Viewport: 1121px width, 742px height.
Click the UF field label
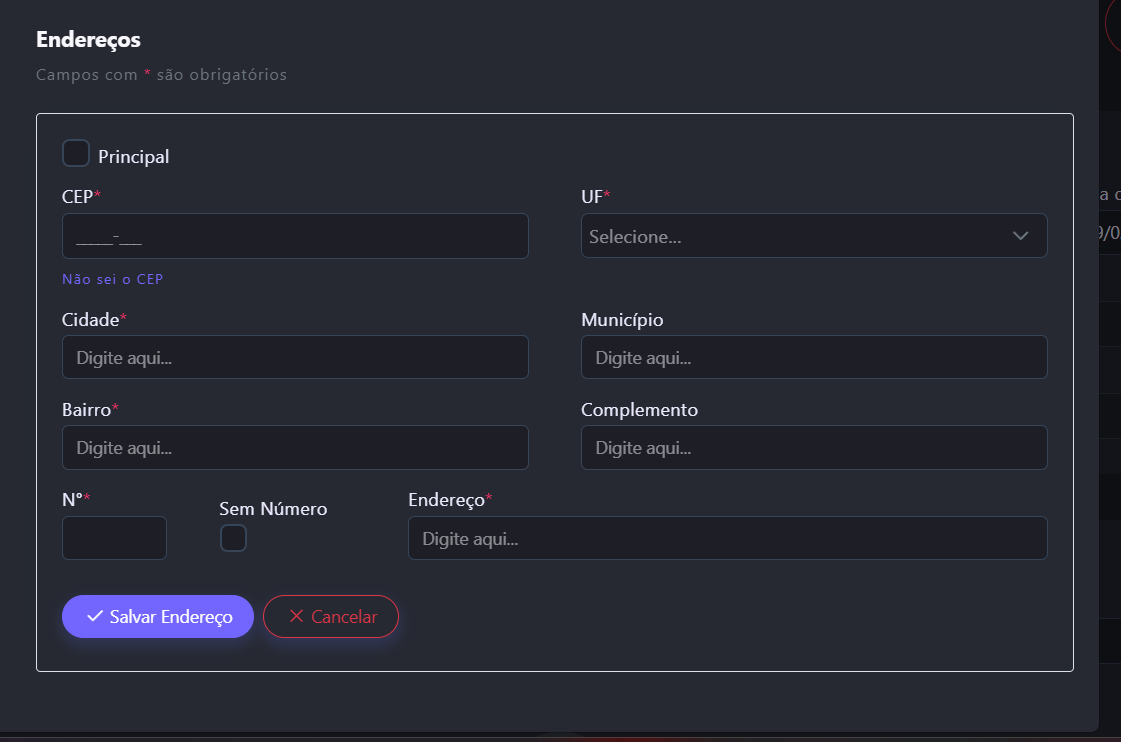pos(592,197)
